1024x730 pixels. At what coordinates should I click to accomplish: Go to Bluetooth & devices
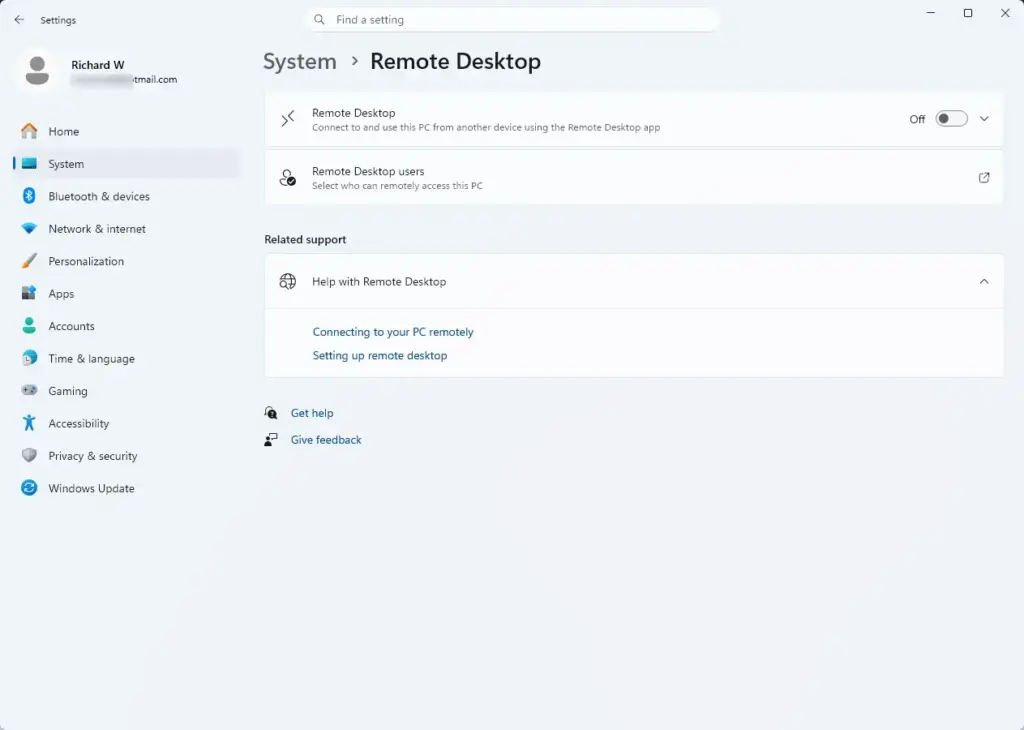click(126, 196)
